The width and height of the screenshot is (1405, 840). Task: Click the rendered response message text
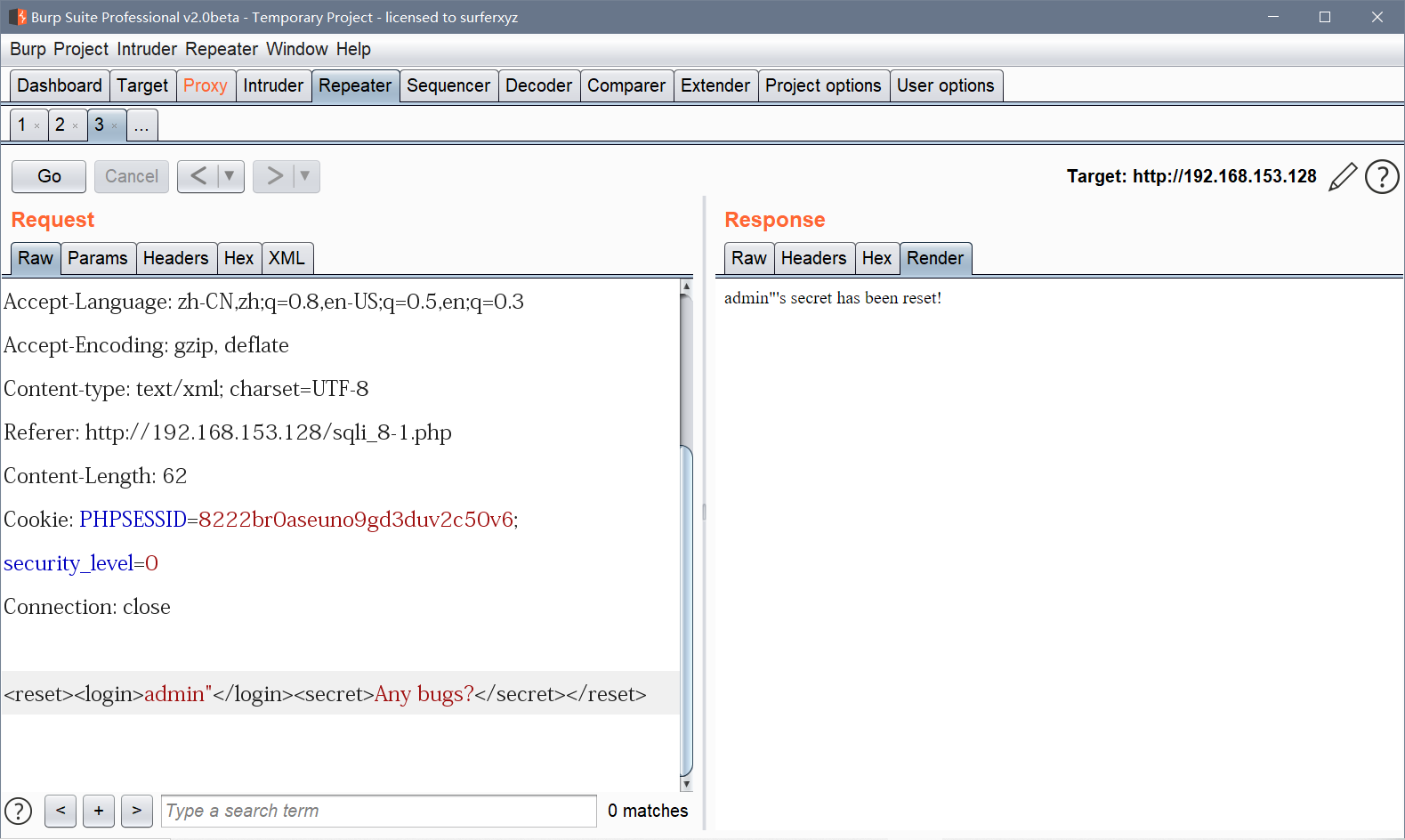point(833,298)
